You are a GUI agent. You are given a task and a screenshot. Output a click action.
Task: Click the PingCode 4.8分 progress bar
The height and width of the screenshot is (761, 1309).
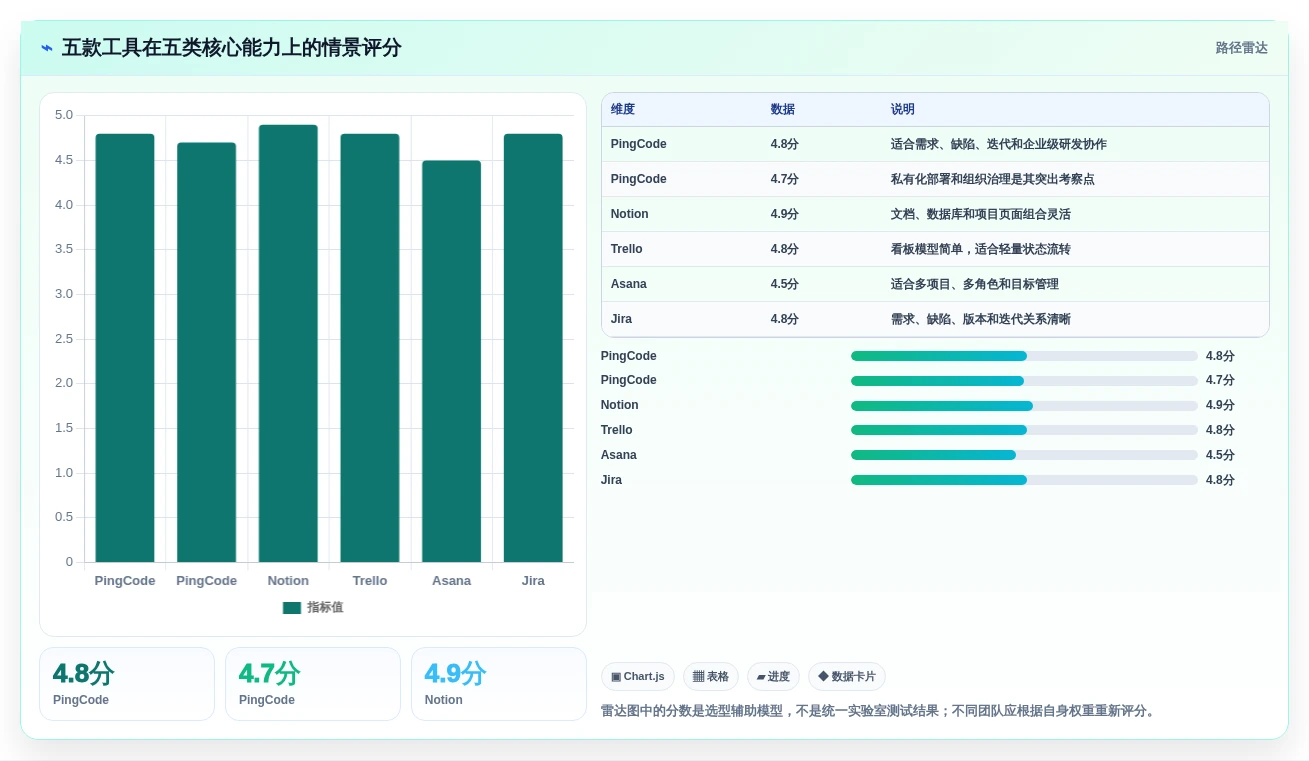[1024, 357]
